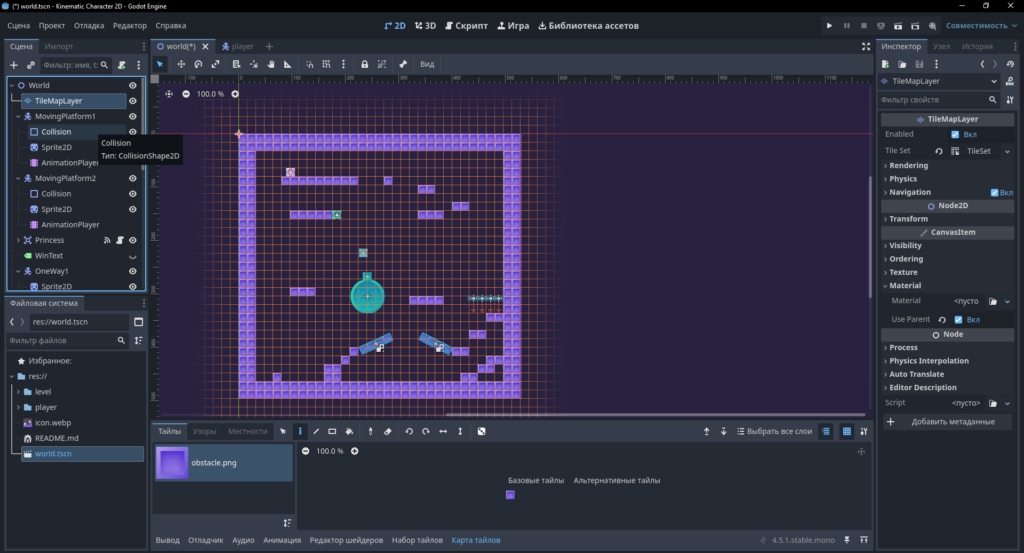Select the Select Mode arrow tool
Screen dimensions: 1024x553
tap(160, 64)
